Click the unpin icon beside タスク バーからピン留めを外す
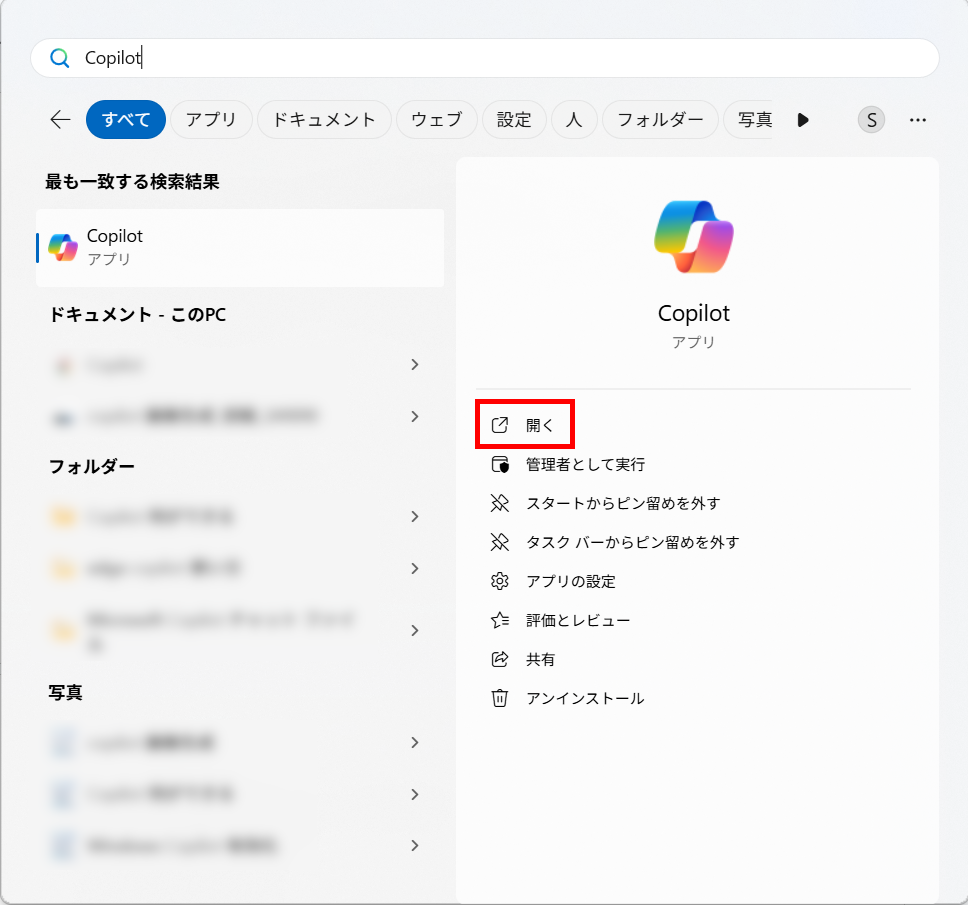 [499, 542]
